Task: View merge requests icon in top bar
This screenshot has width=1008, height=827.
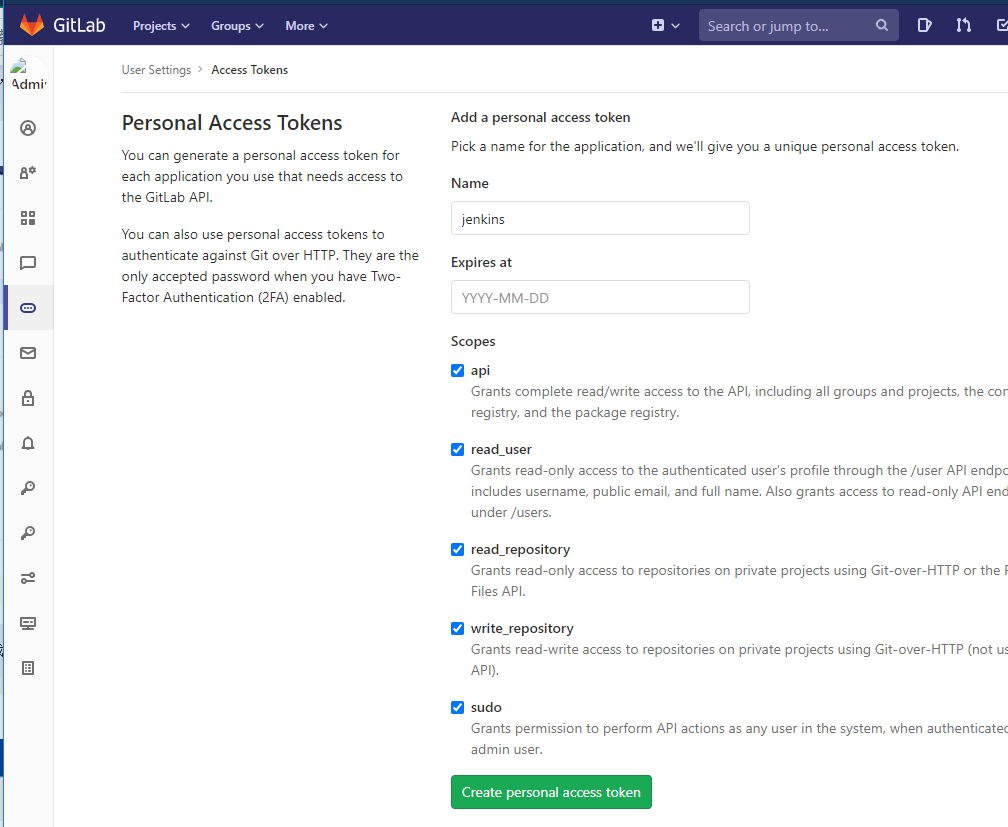Action: [x=963, y=25]
